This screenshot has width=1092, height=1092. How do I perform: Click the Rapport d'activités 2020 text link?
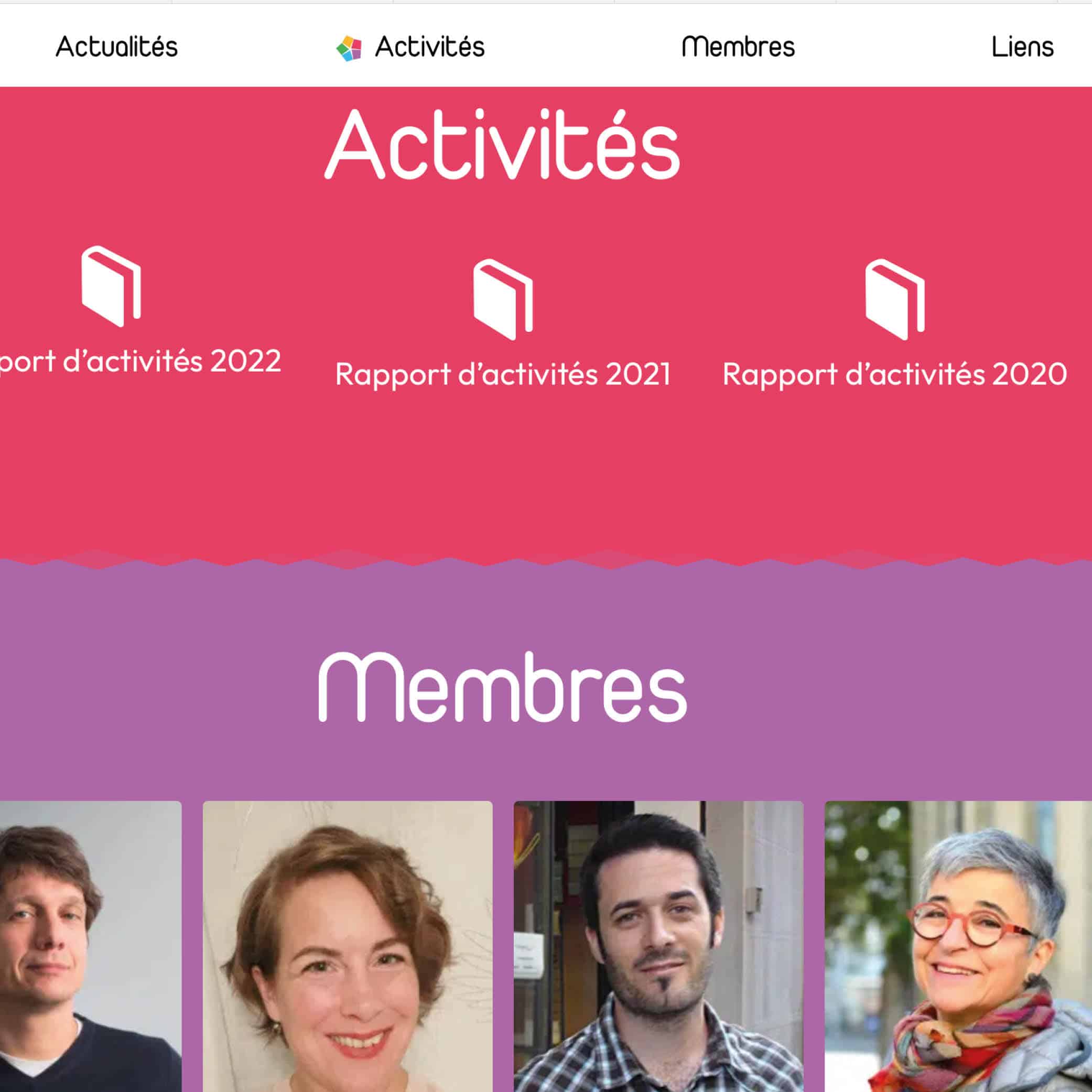pos(894,374)
